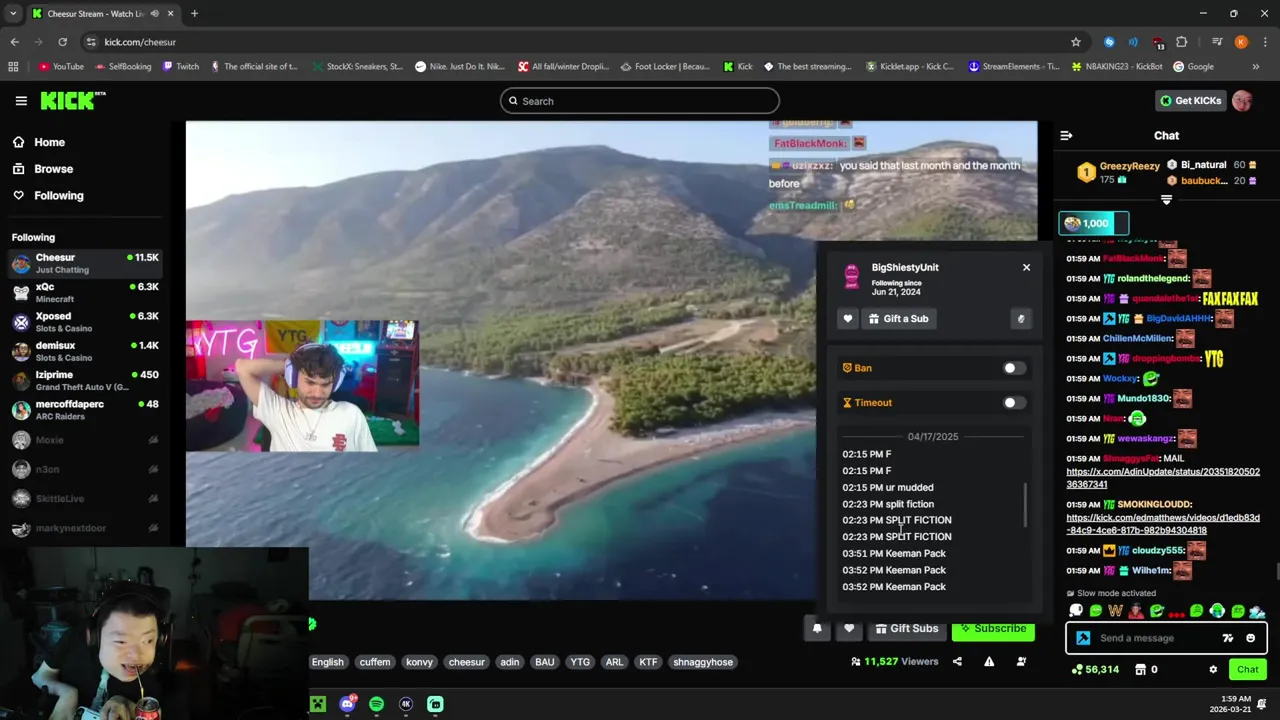This screenshot has width=1280, height=720.
Task: Open chat settings gear
Action: click(1213, 669)
